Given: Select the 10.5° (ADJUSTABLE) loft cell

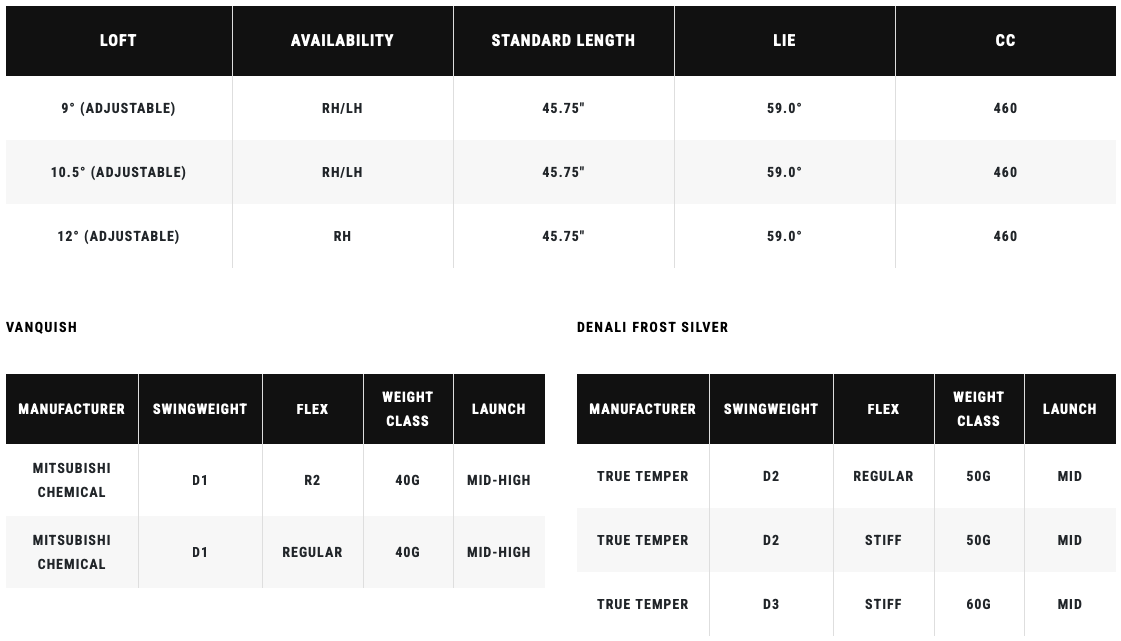Looking at the screenshot, I should pos(119,172).
